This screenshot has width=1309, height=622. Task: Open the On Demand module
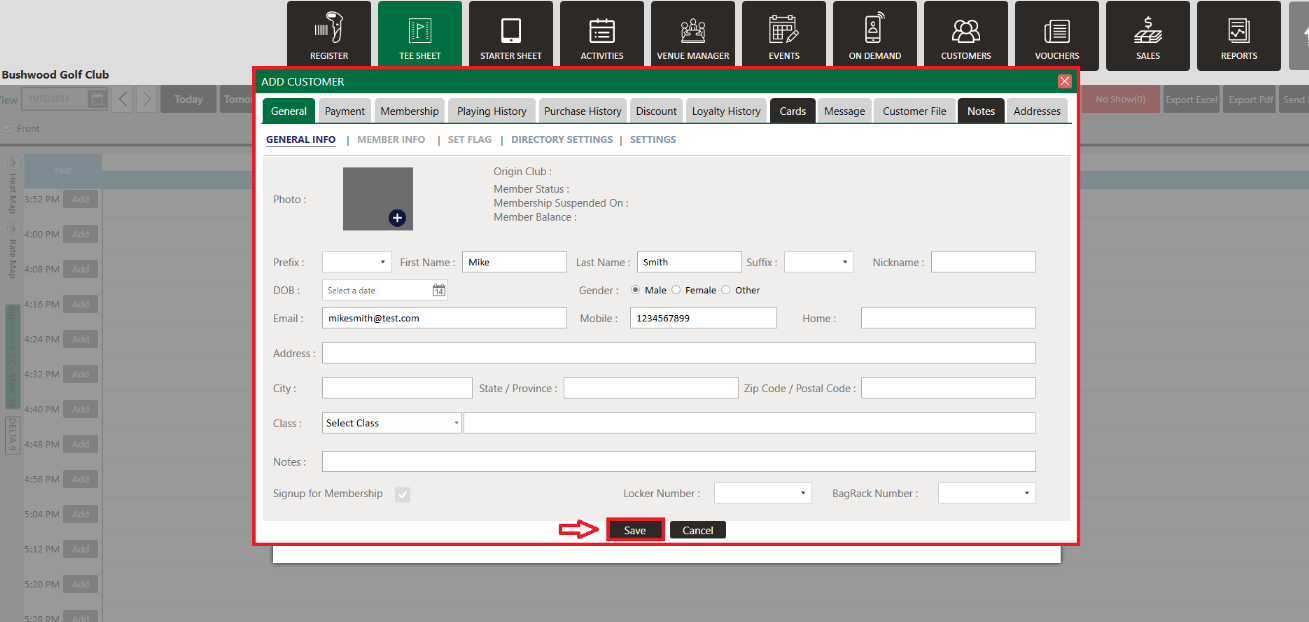(x=875, y=35)
